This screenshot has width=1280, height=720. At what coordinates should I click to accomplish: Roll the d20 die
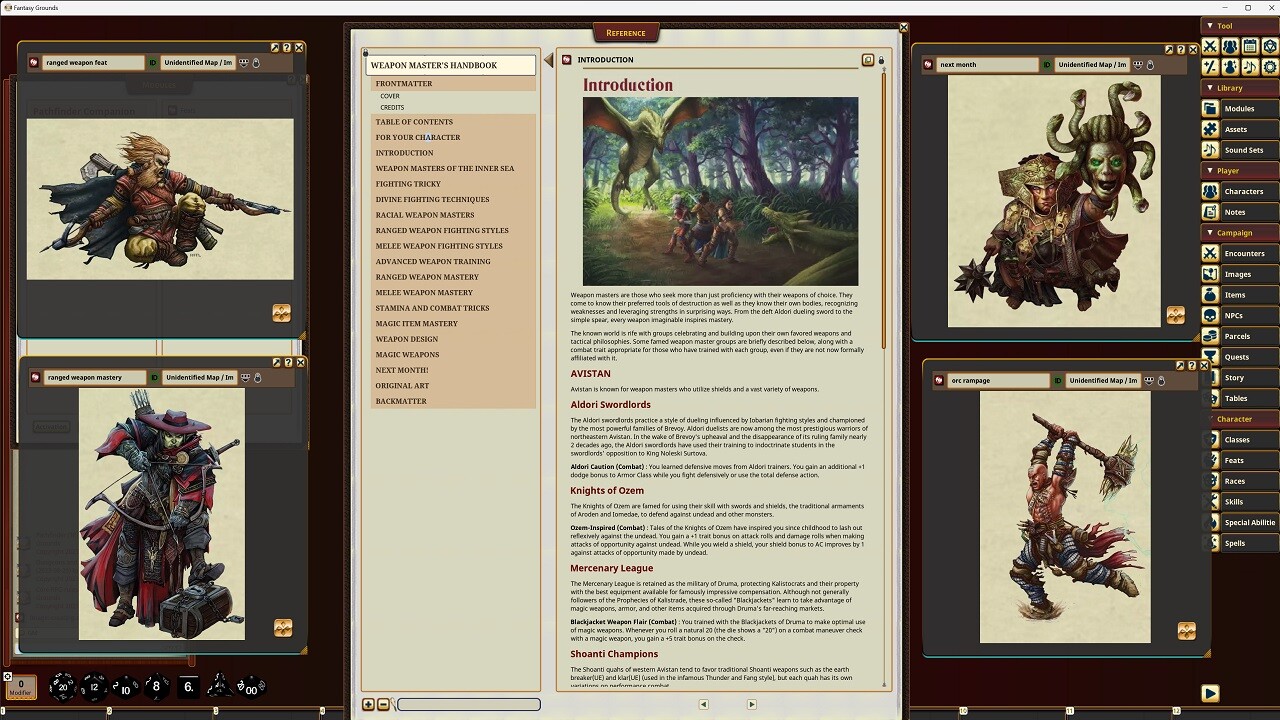62,686
